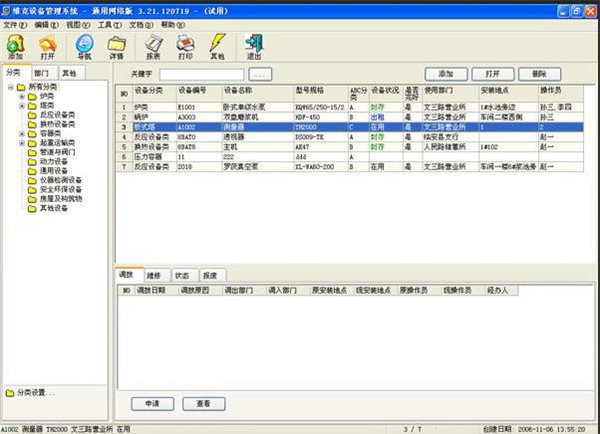The height and width of the screenshot is (434, 600).
Task: Click the 经办人 column header in lower table
Action: pos(502,290)
